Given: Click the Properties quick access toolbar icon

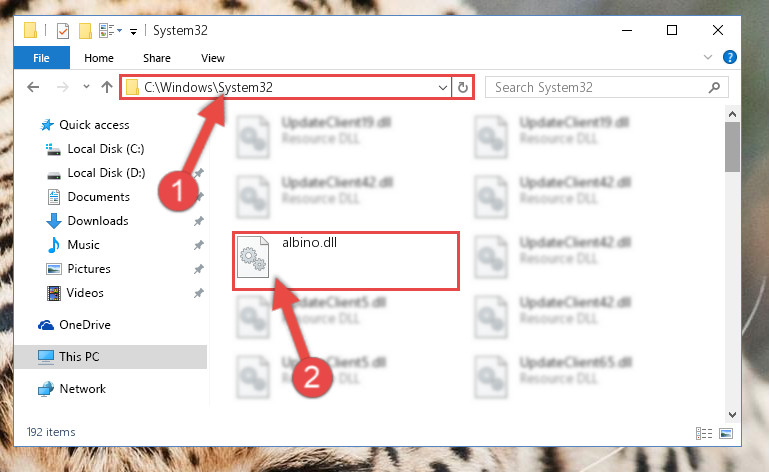Looking at the screenshot, I should click(x=63, y=31).
